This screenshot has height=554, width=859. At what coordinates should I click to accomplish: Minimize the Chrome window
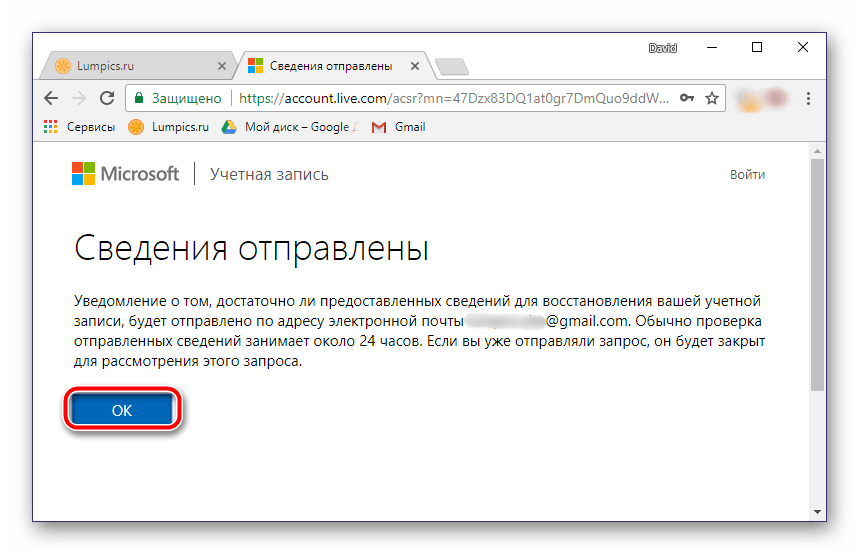pyautogui.click(x=712, y=48)
